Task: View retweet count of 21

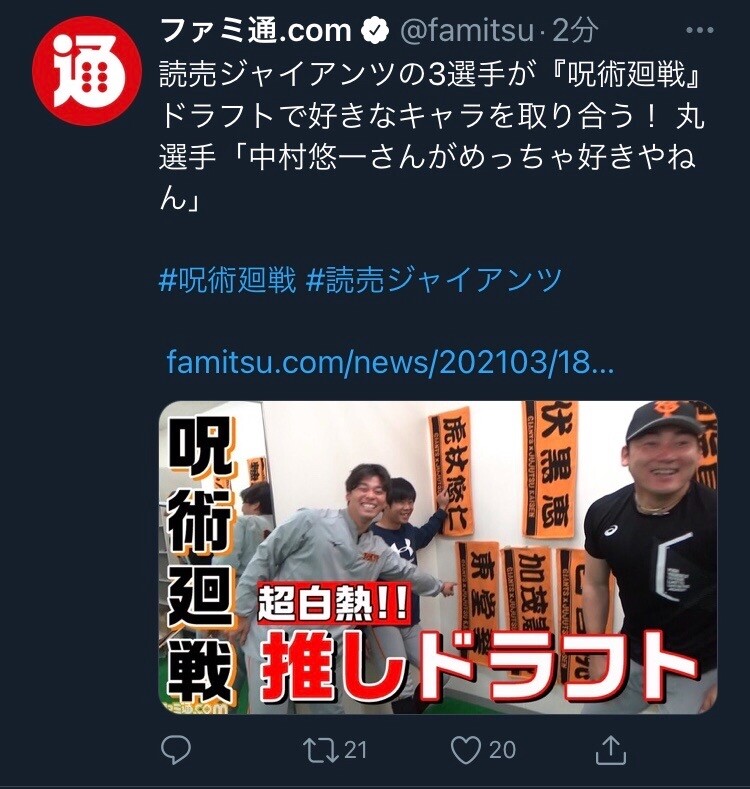Action: pos(355,750)
